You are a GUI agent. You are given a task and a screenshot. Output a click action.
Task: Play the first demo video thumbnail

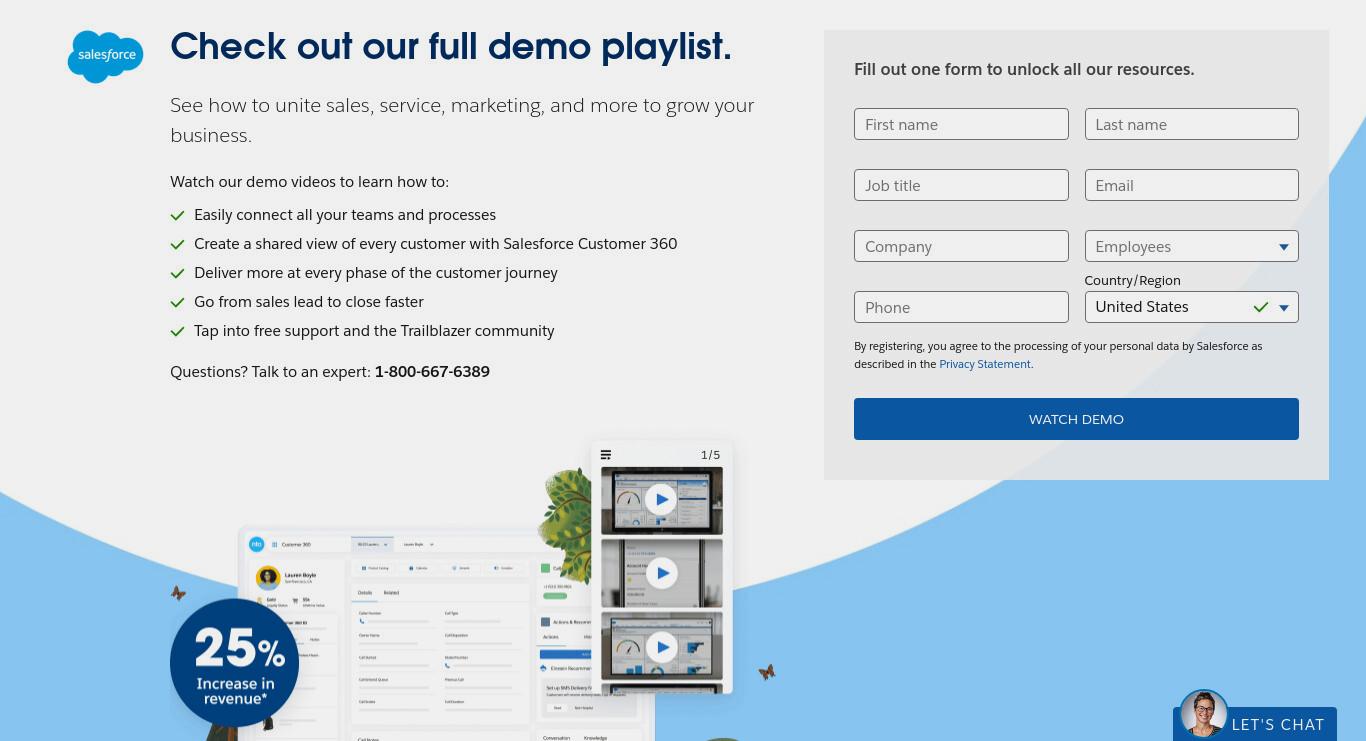pos(661,499)
